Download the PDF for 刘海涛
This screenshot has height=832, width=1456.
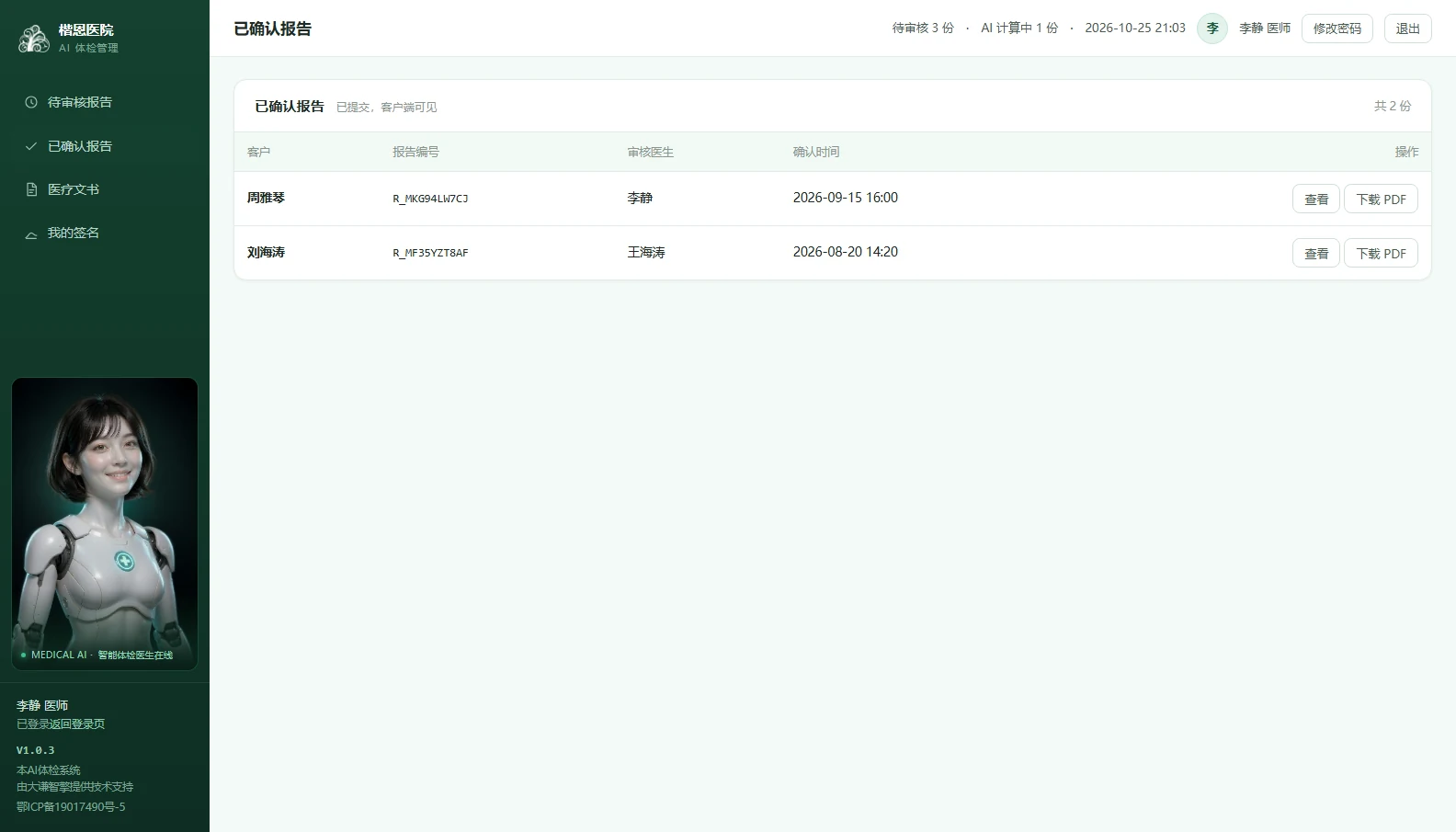[x=1381, y=253]
